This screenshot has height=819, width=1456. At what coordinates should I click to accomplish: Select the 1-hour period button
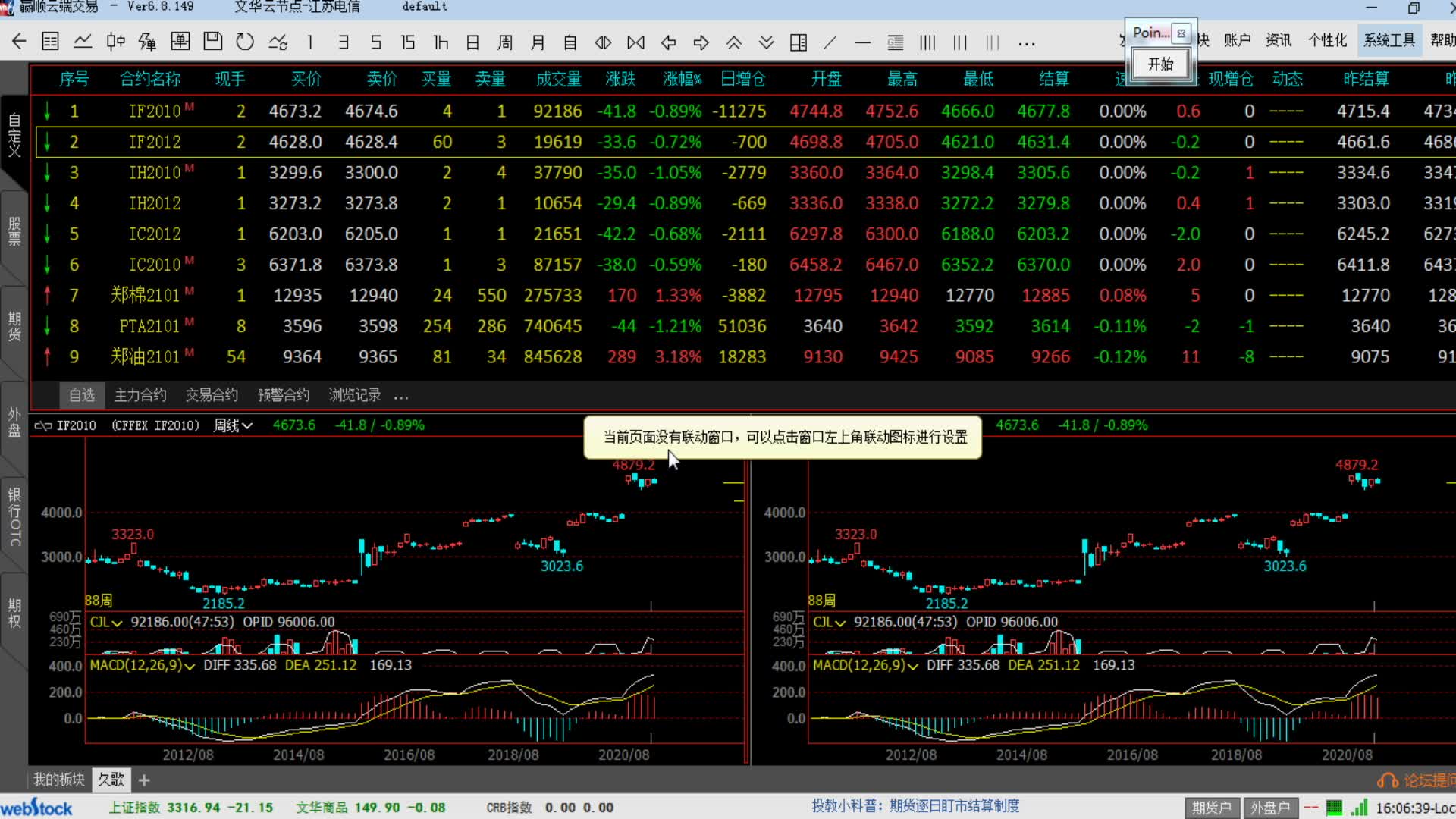[441, 42]
